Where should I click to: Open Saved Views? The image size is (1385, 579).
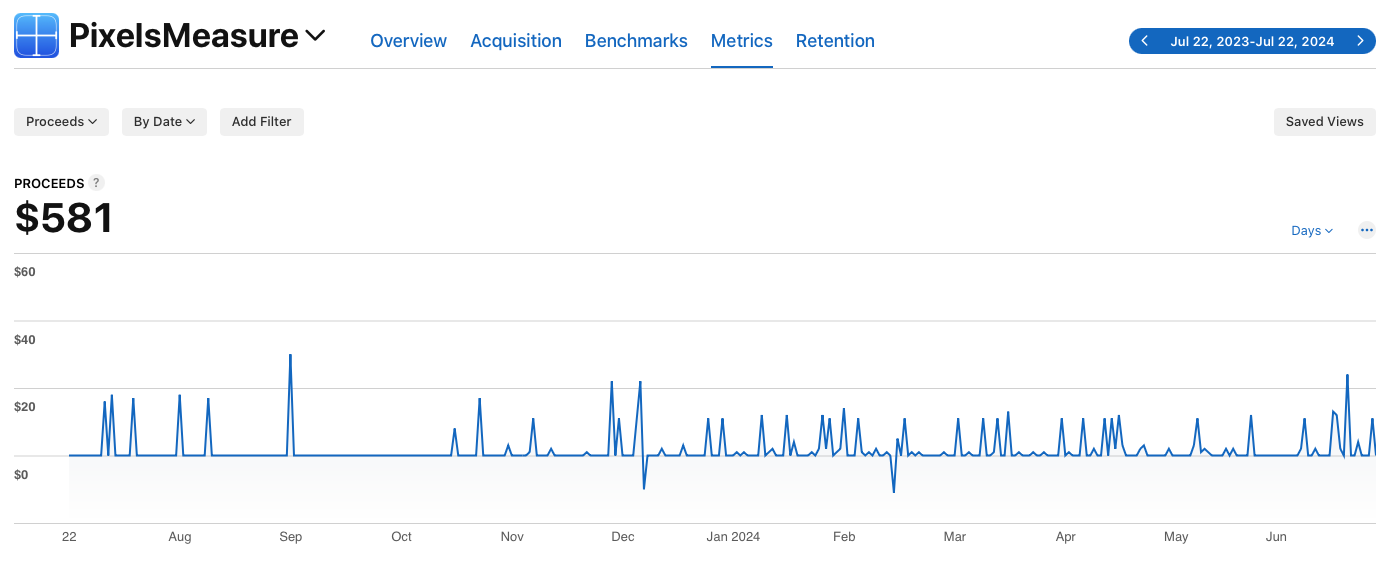click(x=1324, y=122)
